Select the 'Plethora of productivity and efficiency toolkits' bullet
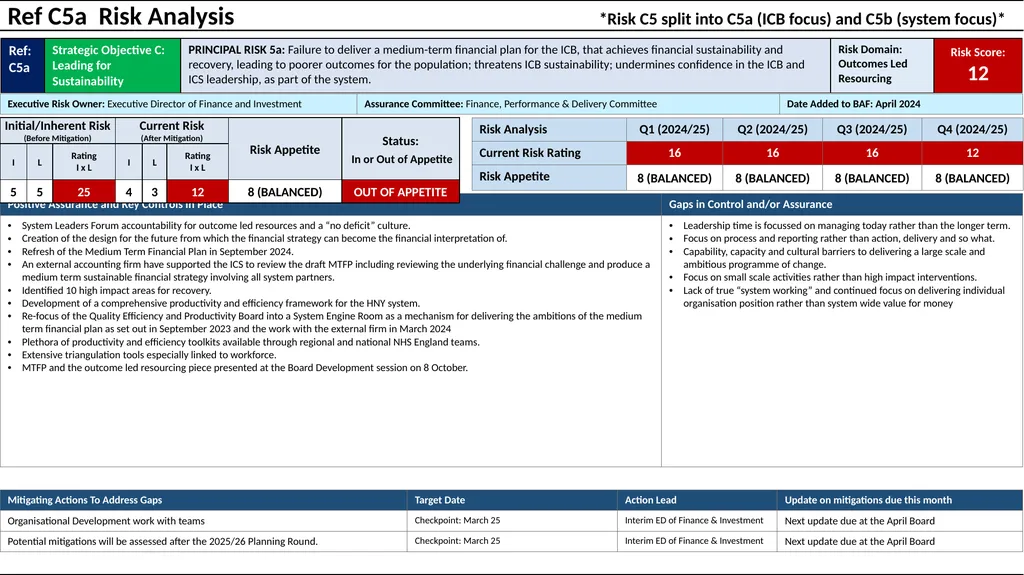The width and height of the screenshot is (1024, 575). point(251,342)
